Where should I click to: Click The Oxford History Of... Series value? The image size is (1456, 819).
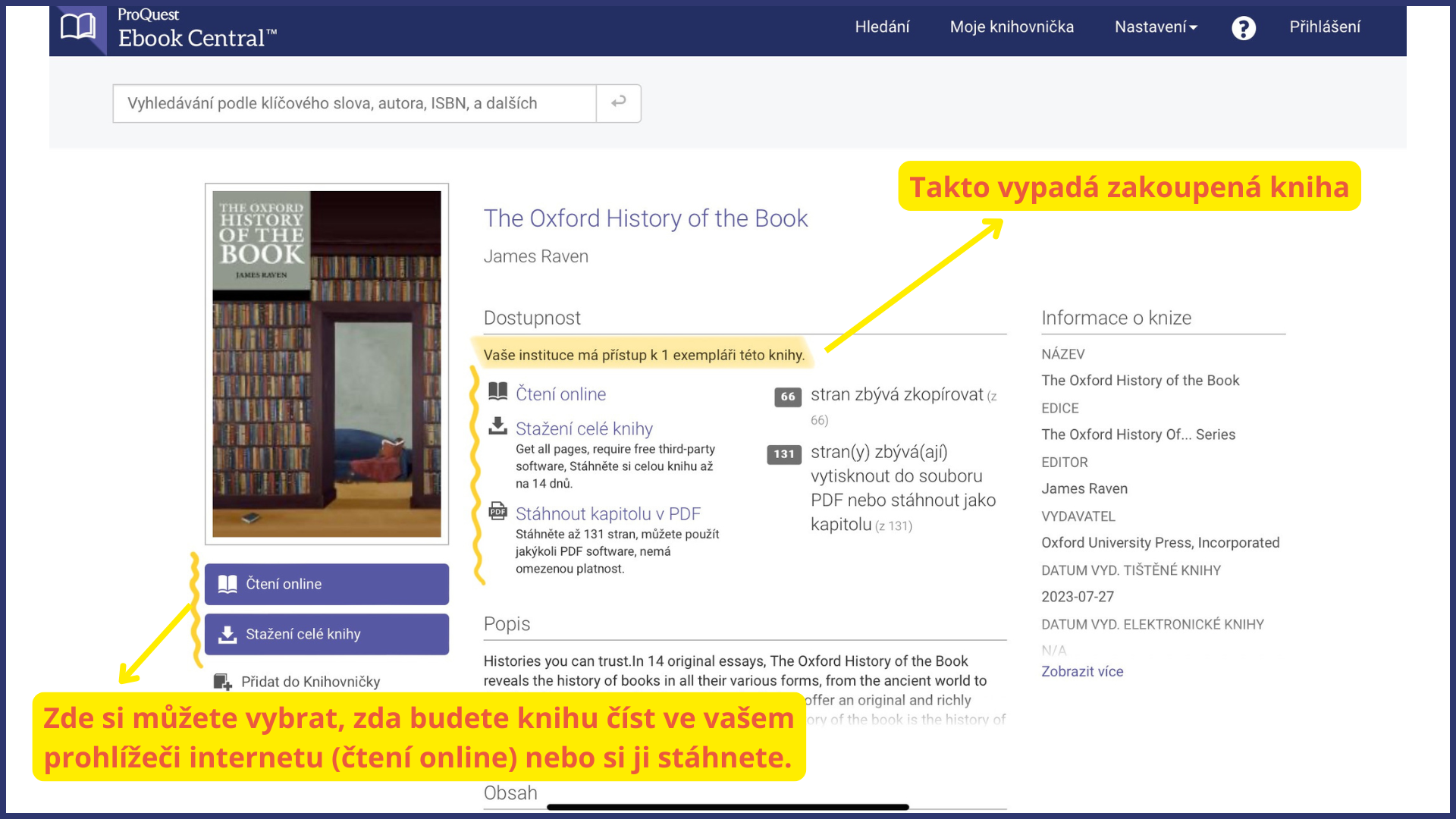pos(1138,435)
